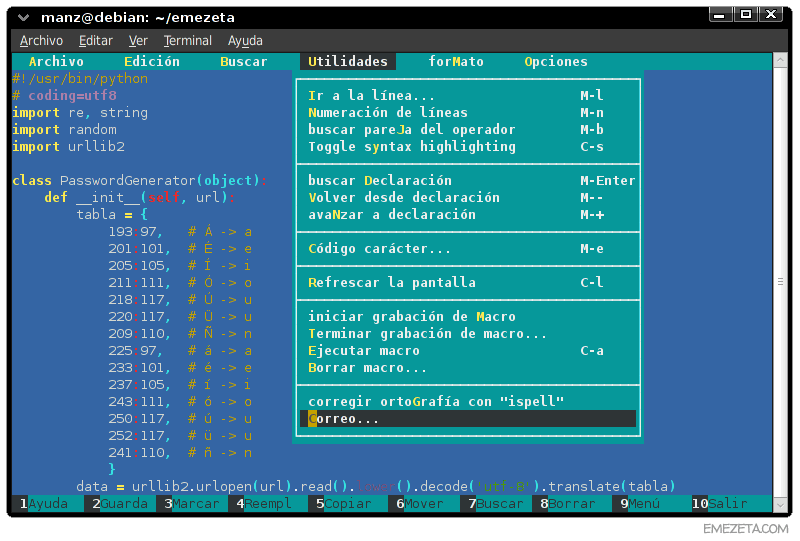Click the 'import urllib2' line
This screenshot has height=541, width=800.
(68, 146)
